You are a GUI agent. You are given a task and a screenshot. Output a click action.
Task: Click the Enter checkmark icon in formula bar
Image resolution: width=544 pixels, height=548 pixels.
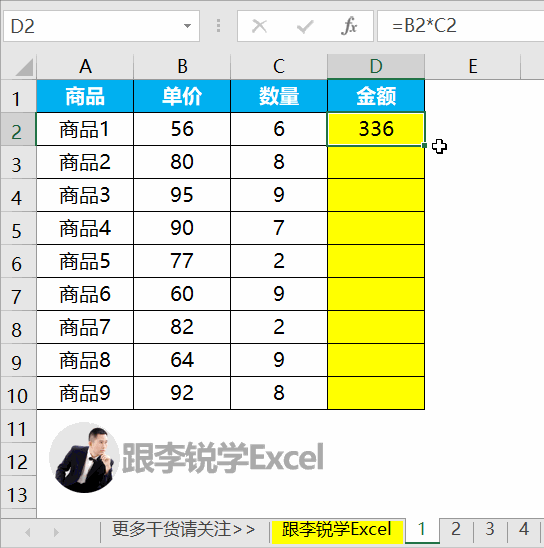coord(305,27)
